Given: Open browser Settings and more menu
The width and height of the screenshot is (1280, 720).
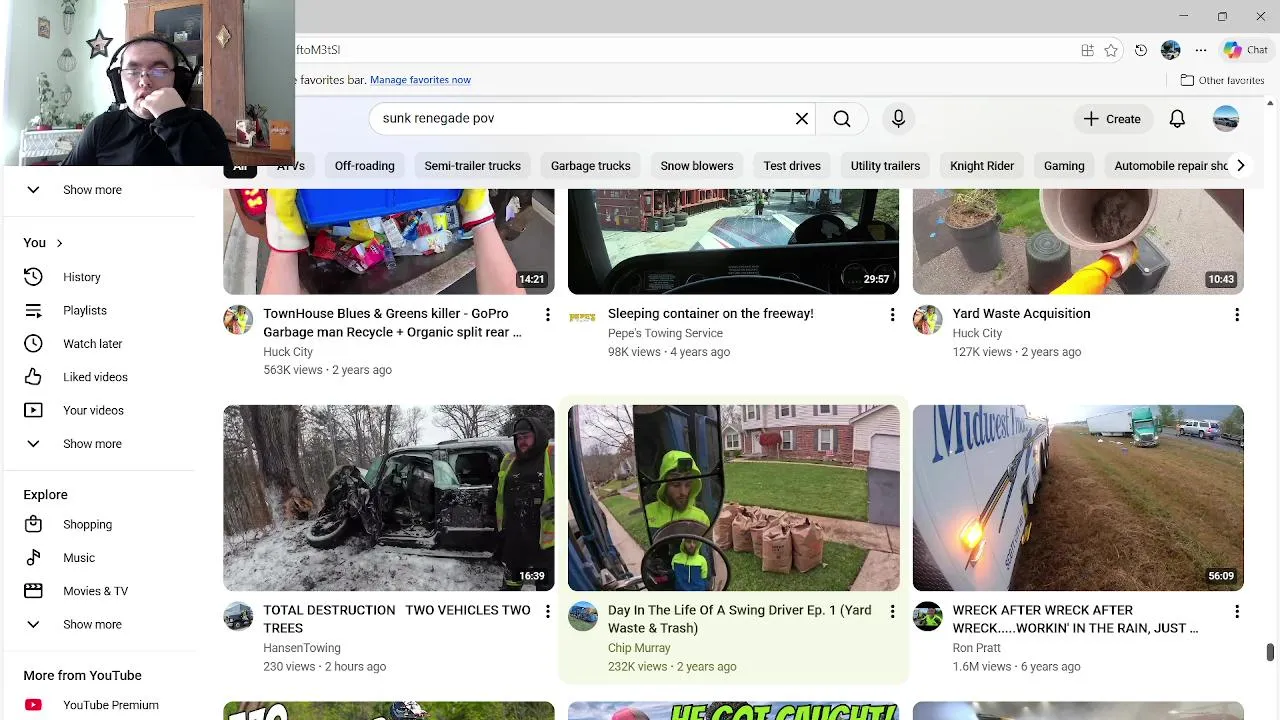Looking at the screenshot, I should pyautogui.click(x=1201, y=50).
